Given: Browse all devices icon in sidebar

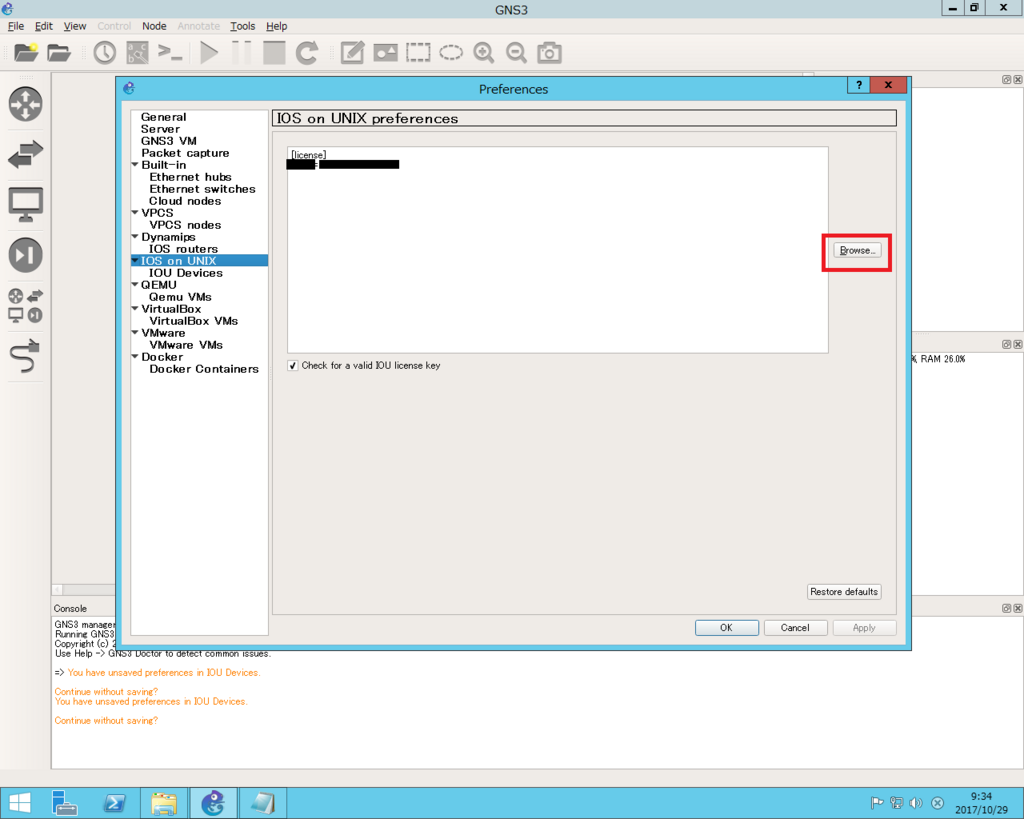Looking at the screenshot, I should pos(25,305).
